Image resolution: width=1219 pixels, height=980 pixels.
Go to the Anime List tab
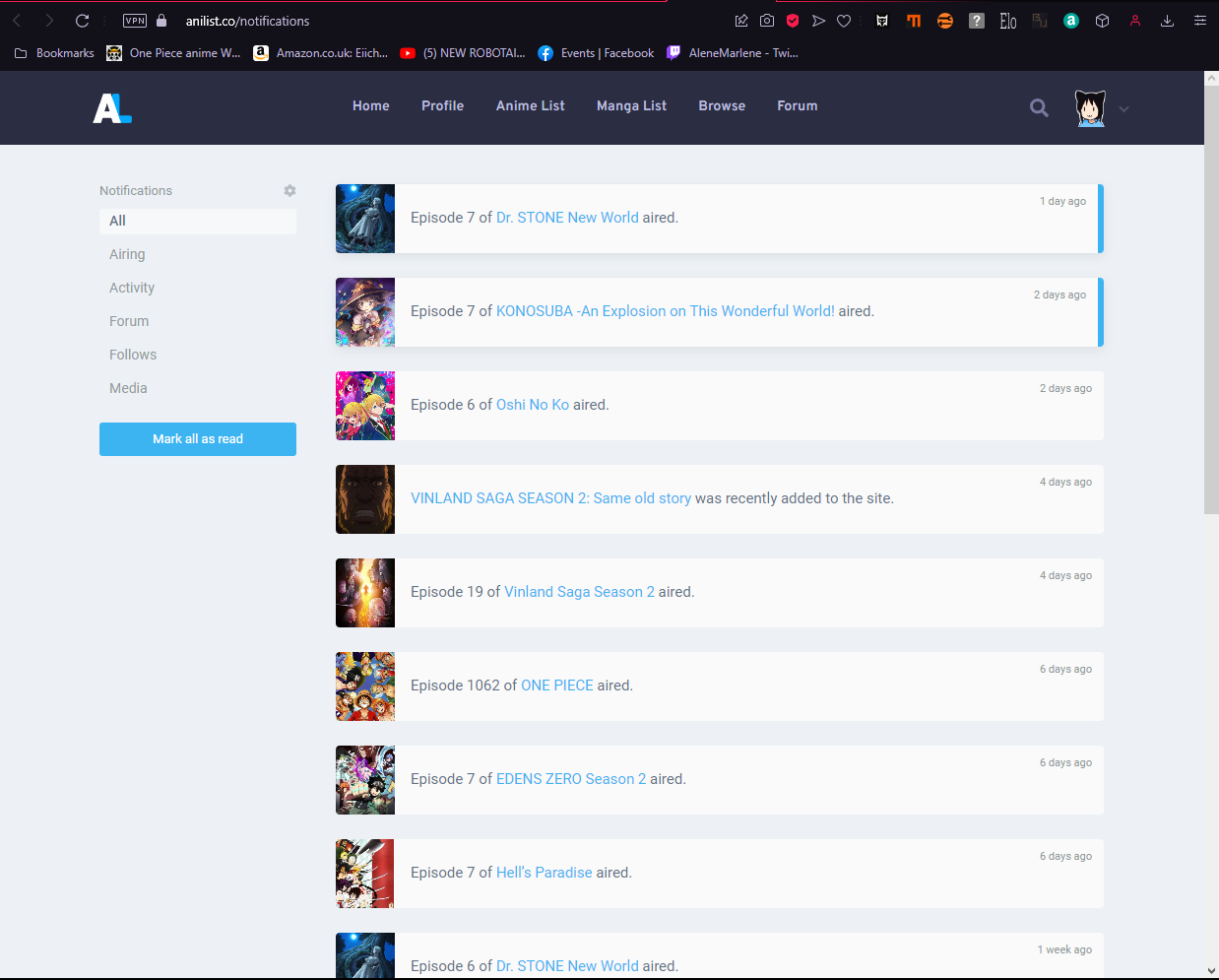(530, 106)
